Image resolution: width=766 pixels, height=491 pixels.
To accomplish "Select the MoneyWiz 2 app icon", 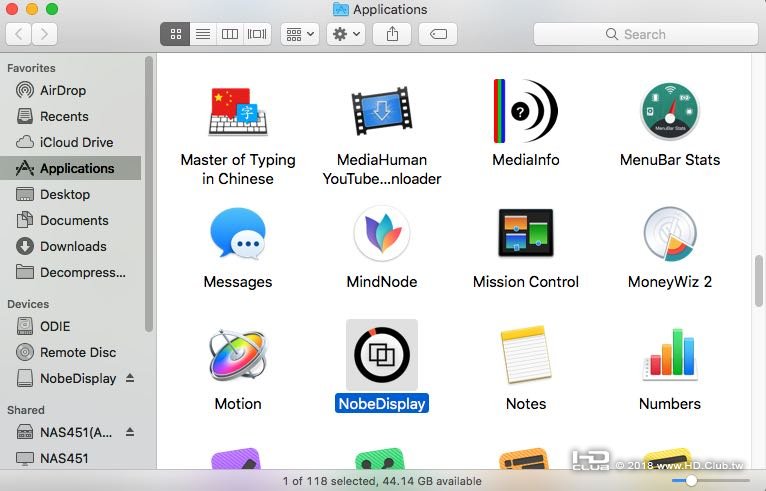I will coord(670,234).
